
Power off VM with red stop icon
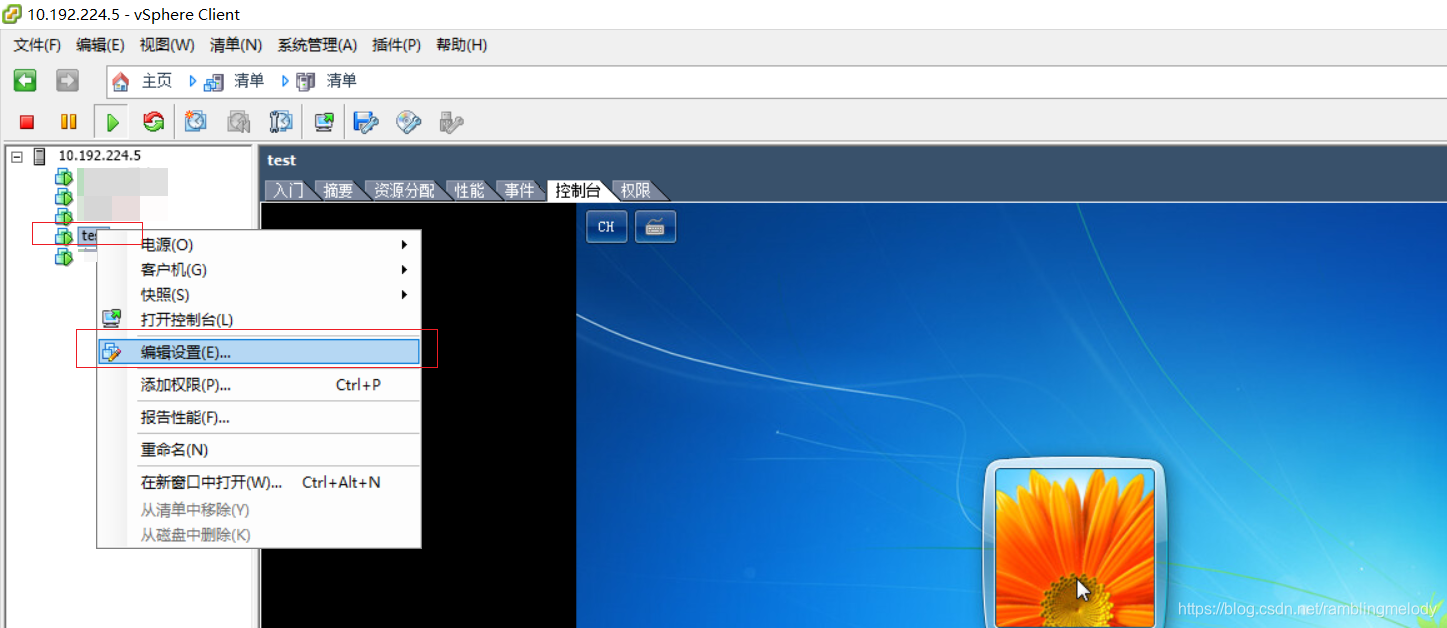[27, 122]
